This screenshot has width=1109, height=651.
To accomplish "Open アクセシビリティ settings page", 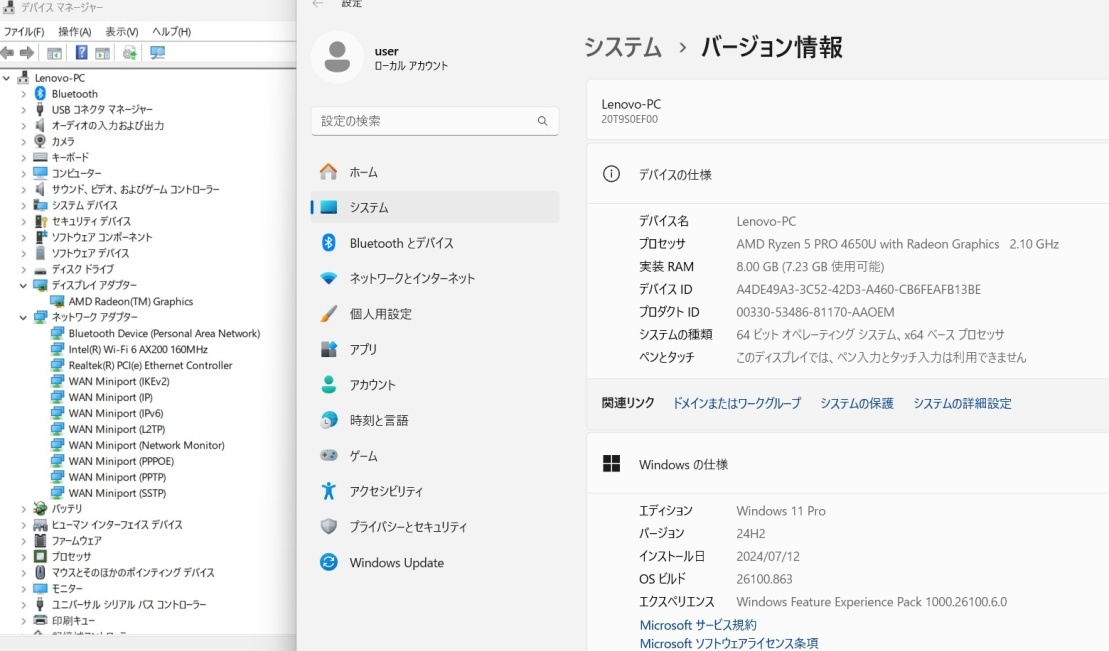I will (386, 492).
